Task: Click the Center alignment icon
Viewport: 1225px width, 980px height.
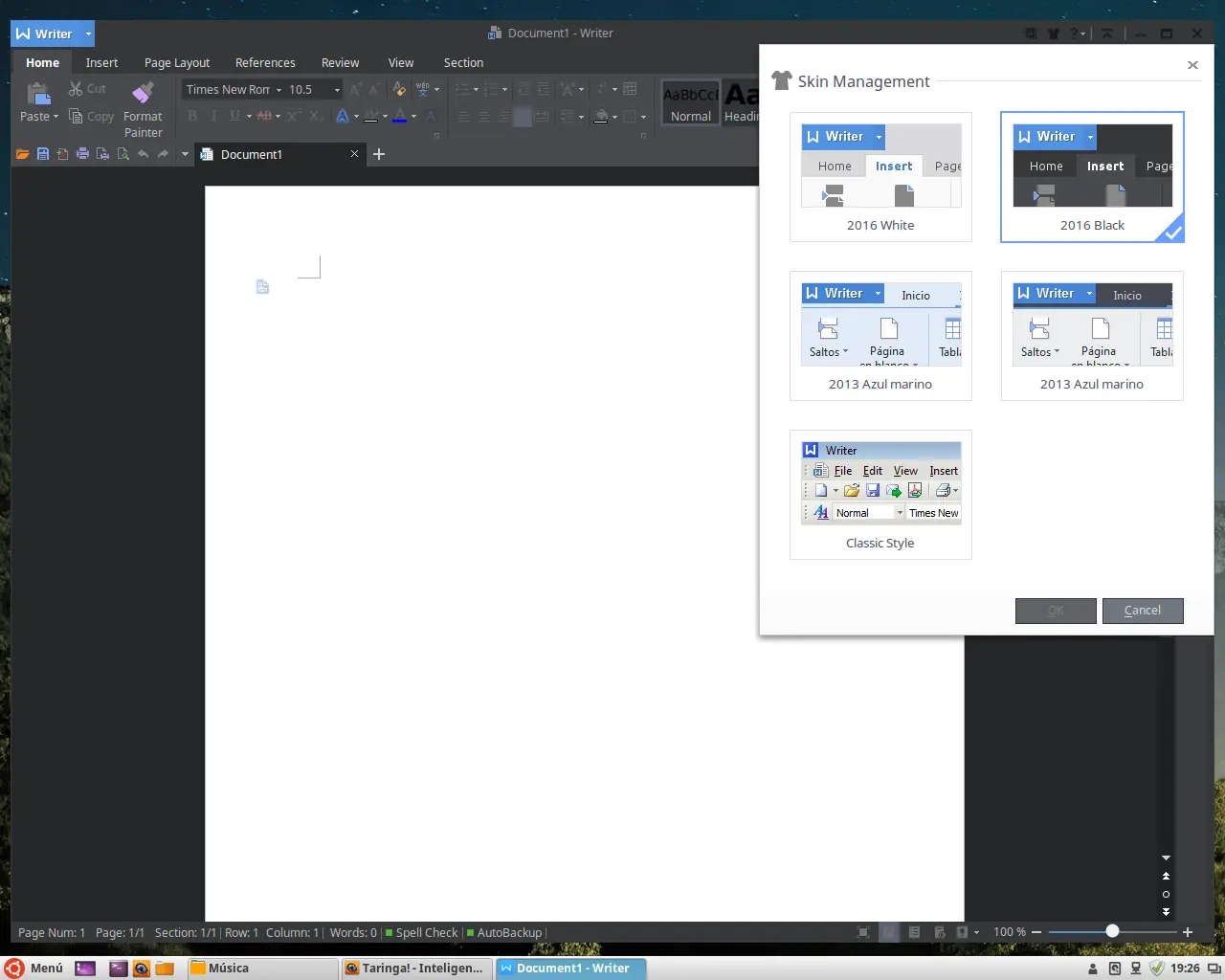Action: tap(483, 117)
